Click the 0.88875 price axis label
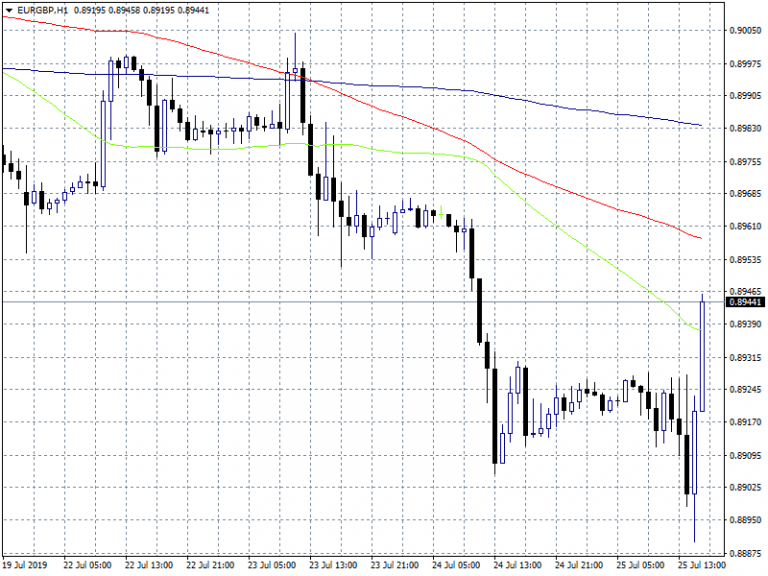 click(745, 553)
